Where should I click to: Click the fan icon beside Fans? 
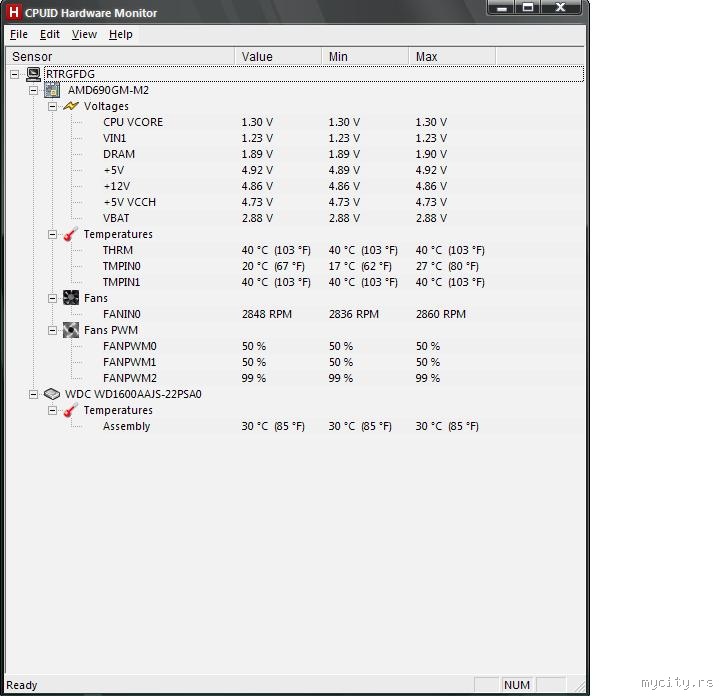(x=71, y=298)
